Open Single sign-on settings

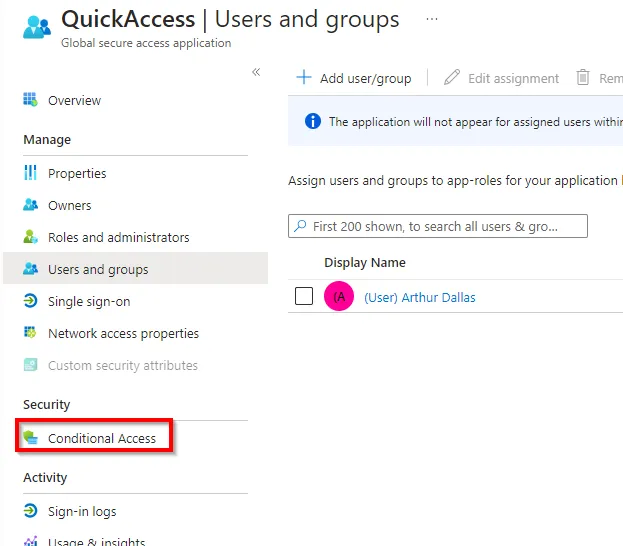(x=89, y=302)
